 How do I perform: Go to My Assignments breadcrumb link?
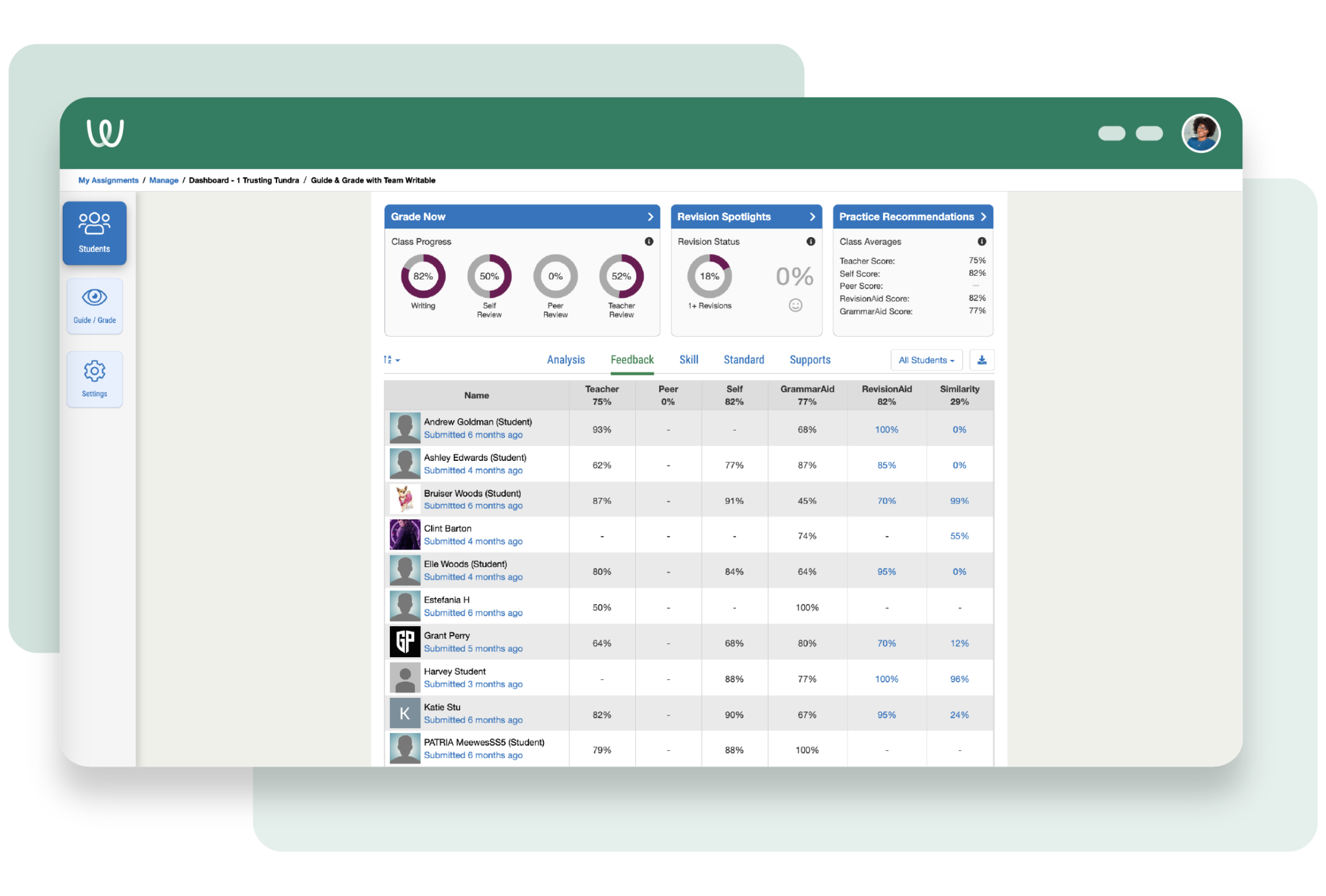pos(108,181)
